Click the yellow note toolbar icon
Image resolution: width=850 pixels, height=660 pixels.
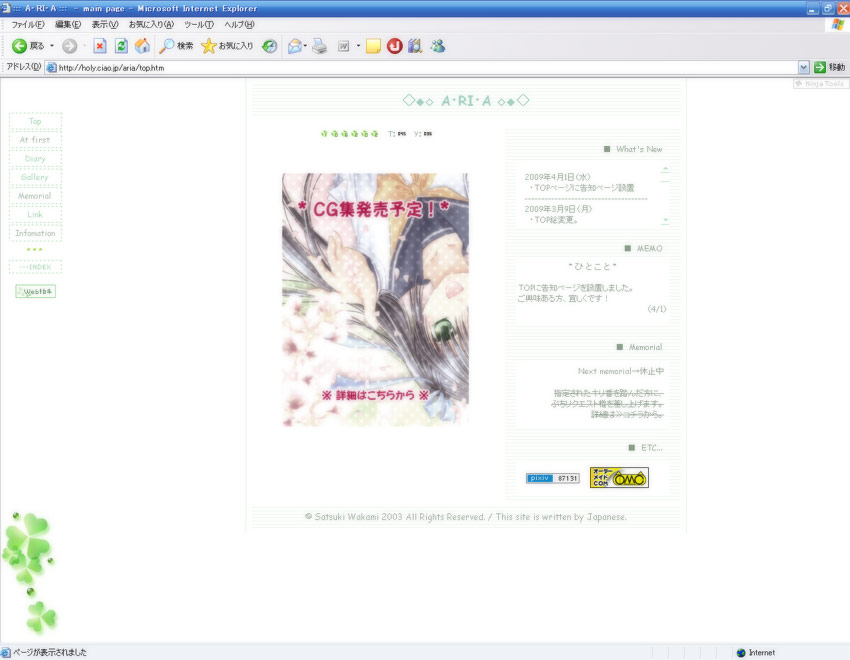[373, 46]
